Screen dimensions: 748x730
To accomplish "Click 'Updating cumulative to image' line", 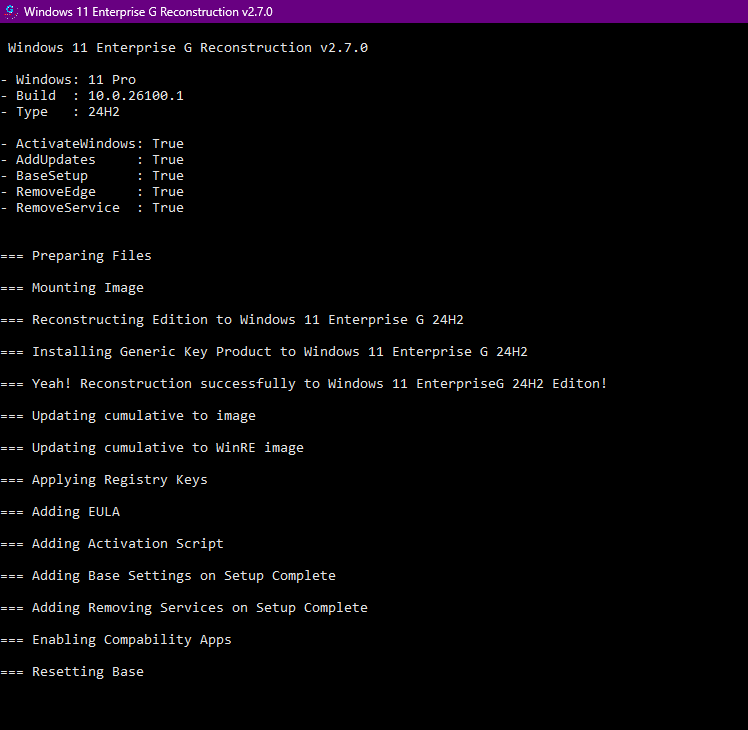I will [x=128, y=416].
